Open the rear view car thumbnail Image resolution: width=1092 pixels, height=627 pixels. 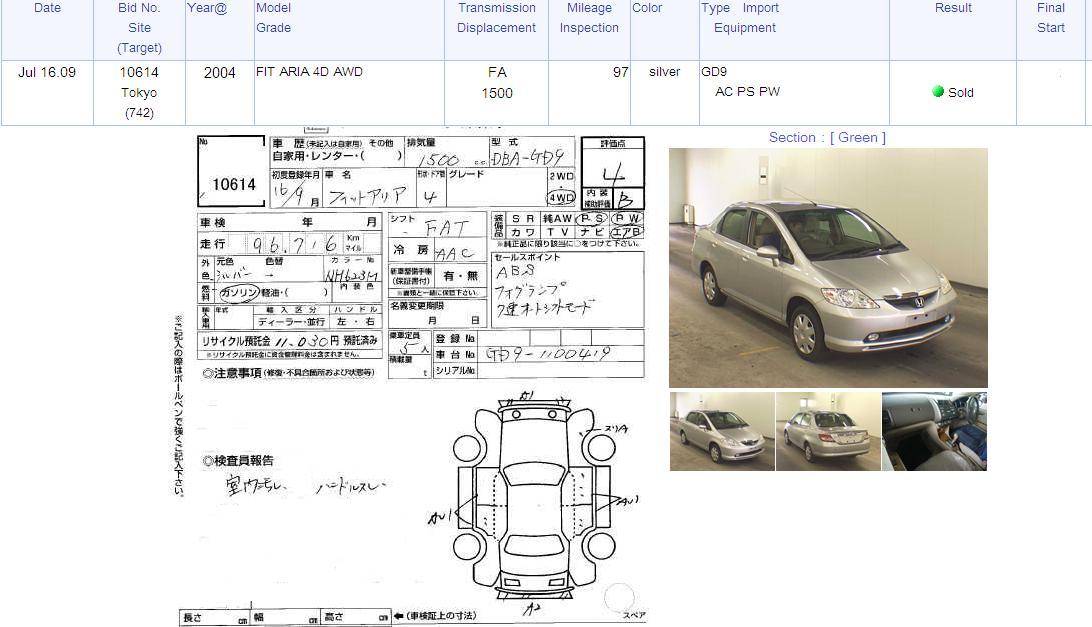pos(828,431)
